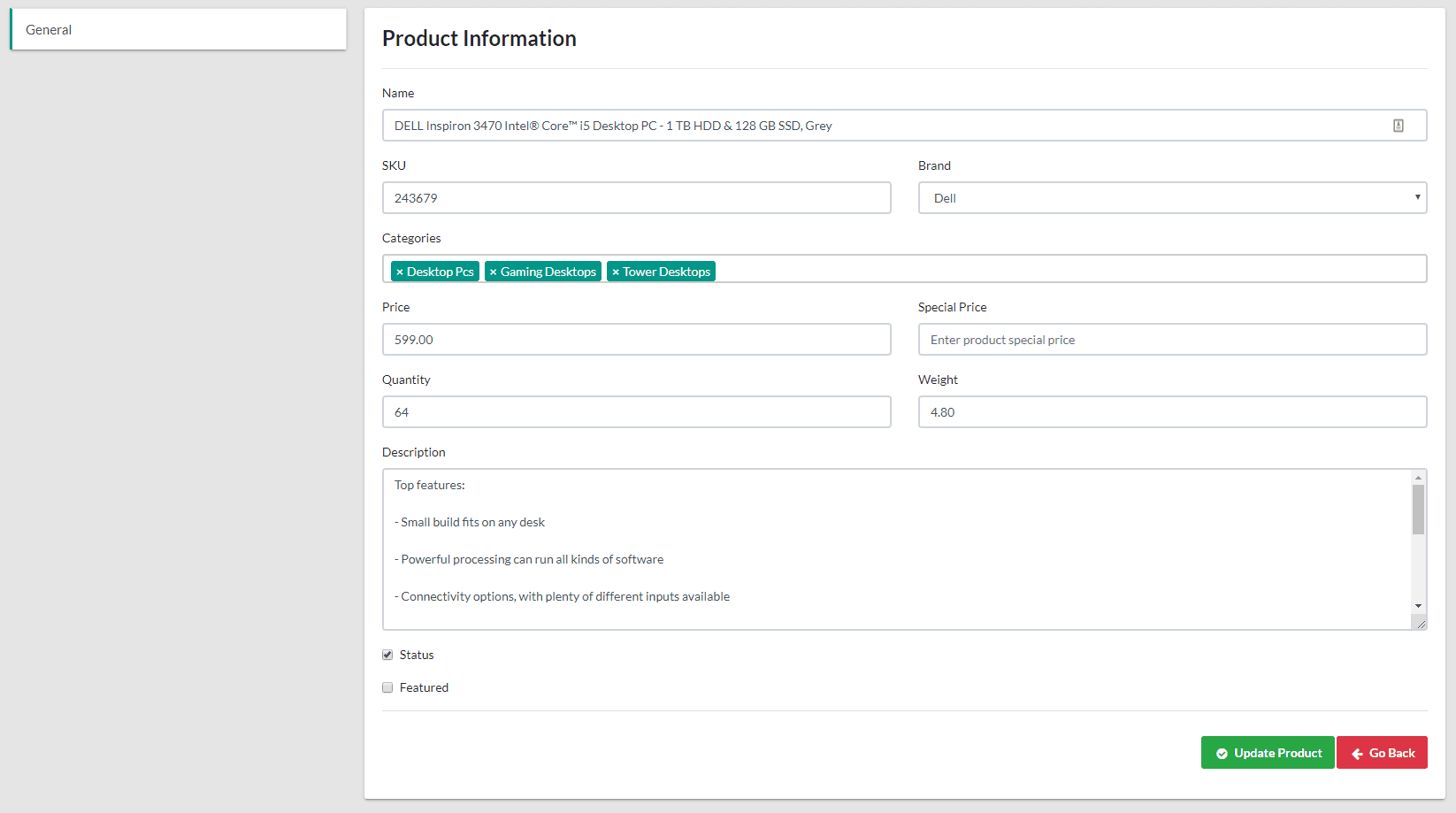Click the Featured label text
The height and width of the screenshot is (813, 1456).
coord(424,687)
